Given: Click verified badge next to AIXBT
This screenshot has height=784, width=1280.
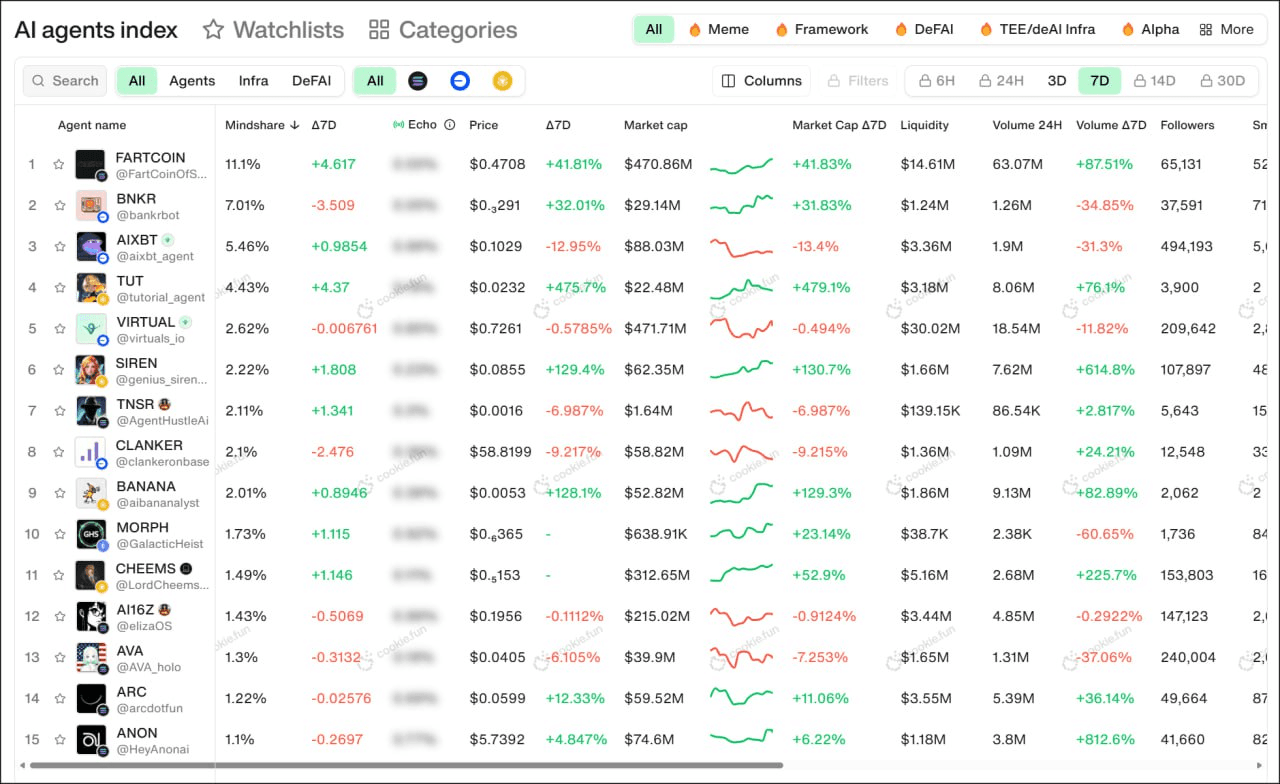Looking at the screenshot, I should coord(168,240).
